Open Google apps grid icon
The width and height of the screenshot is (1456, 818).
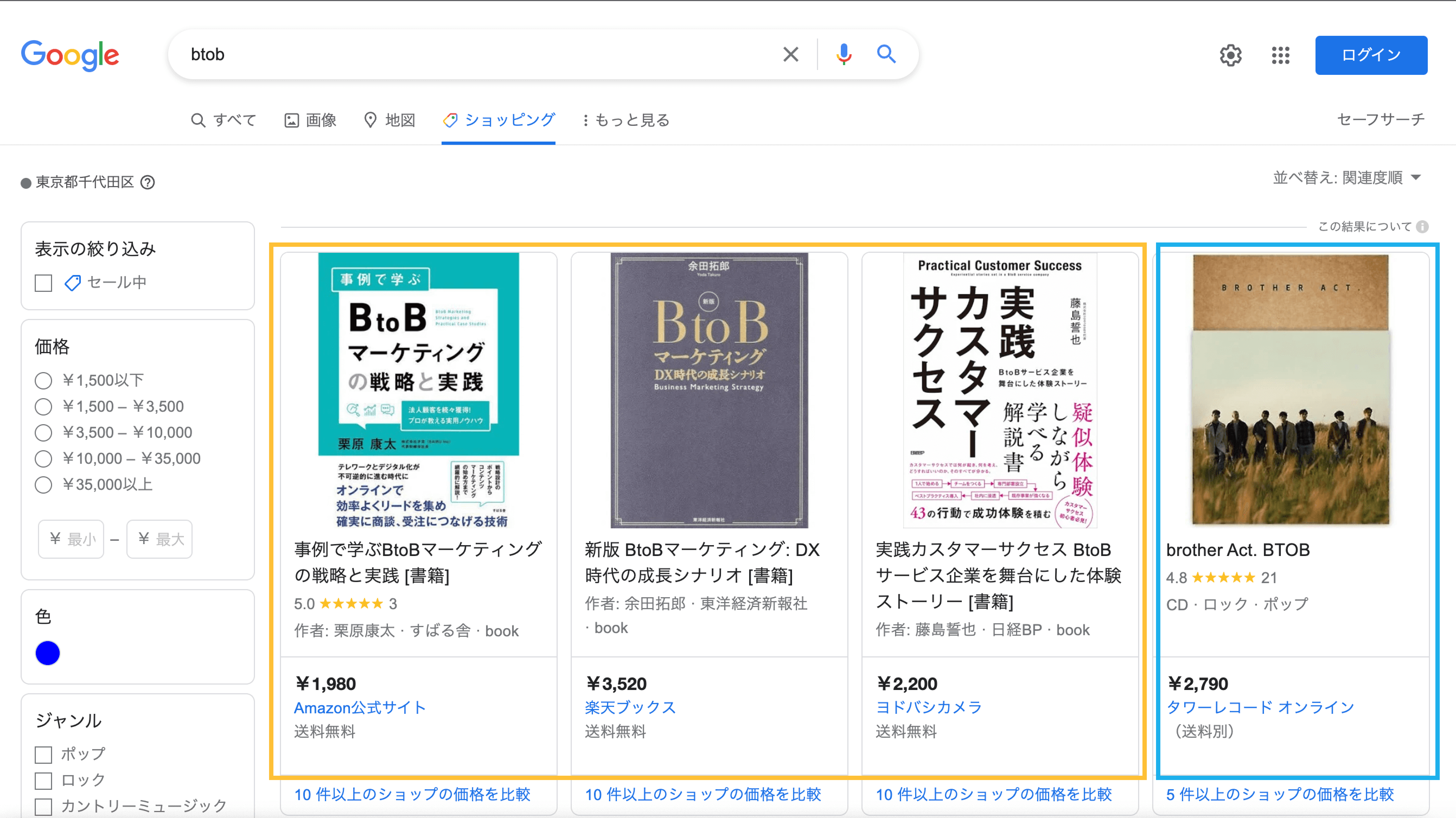(x=1280, y=55)
